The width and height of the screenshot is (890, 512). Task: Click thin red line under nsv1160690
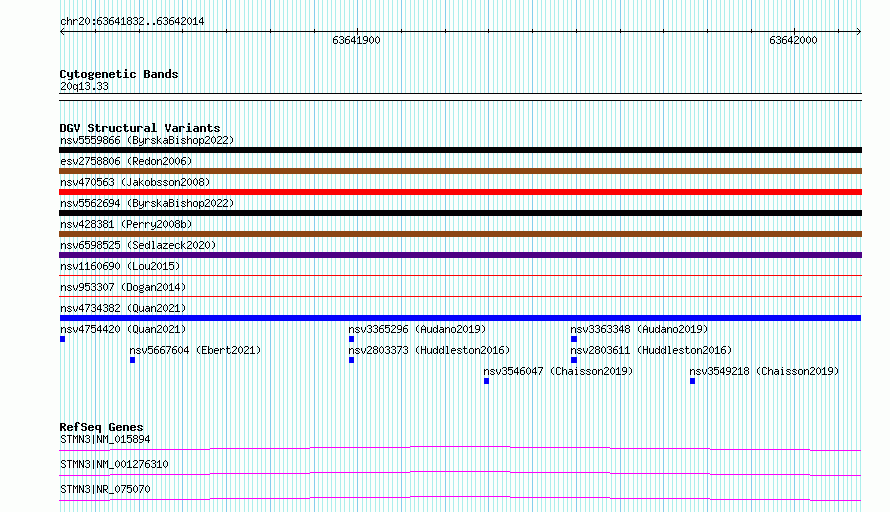point(460,275)
